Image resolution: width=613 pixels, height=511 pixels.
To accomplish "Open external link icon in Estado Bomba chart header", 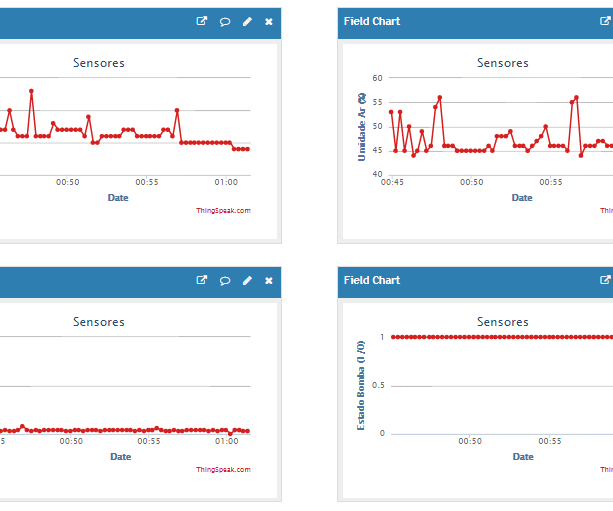I will (x=605, y=281).
